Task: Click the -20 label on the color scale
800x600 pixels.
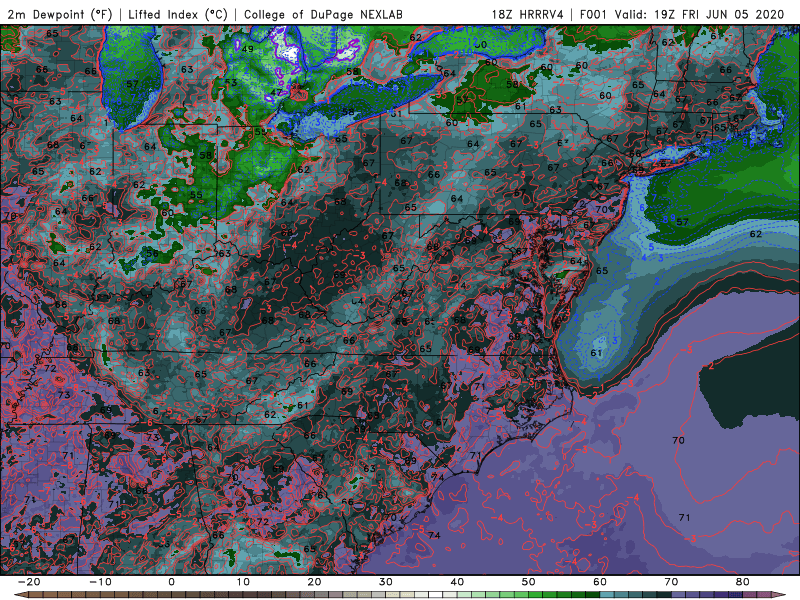Action: pos(29,582)
